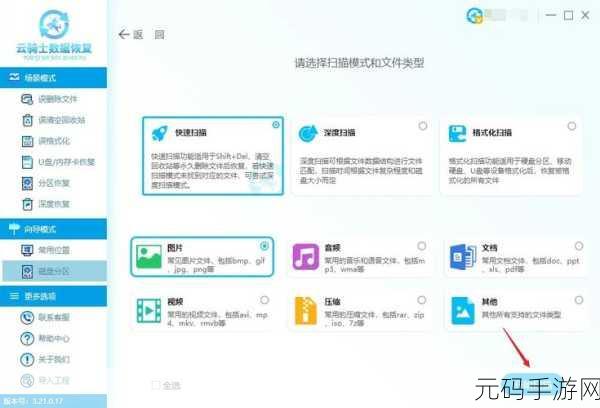The width and height of the screenshot is (600, 408).
Task: Collapse the 更多选项 section header
Action: tap(54, 296)
